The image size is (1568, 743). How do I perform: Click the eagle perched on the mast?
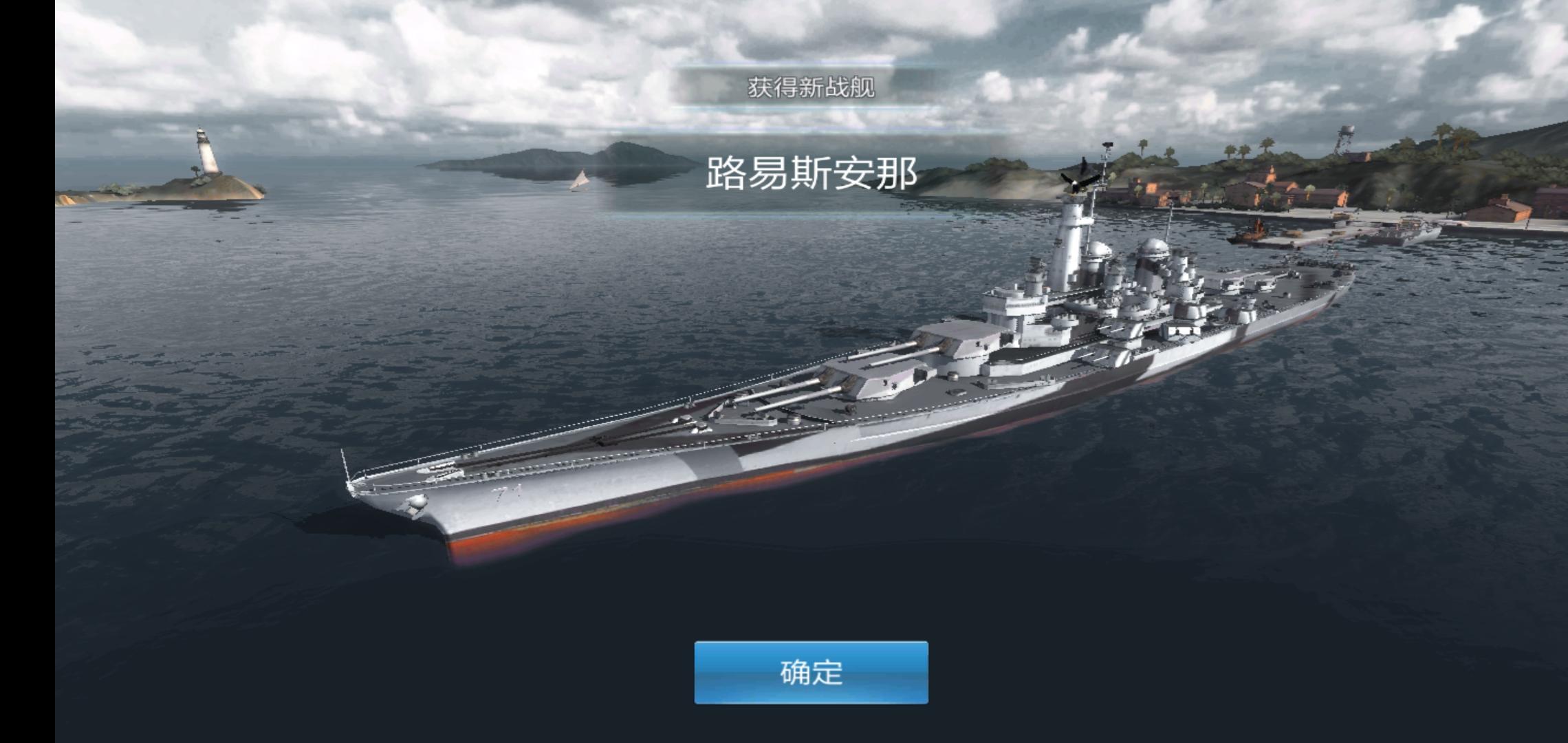click(1078, 177)
